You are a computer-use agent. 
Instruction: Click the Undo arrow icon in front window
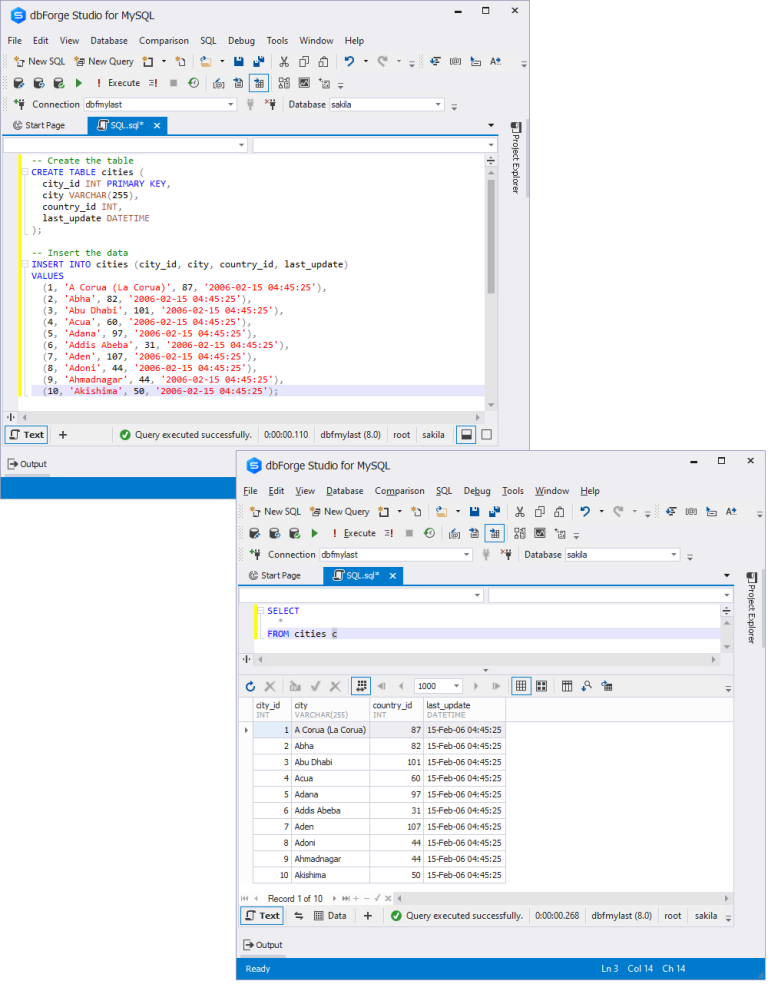pyautogui.click(x=585, y=511)
